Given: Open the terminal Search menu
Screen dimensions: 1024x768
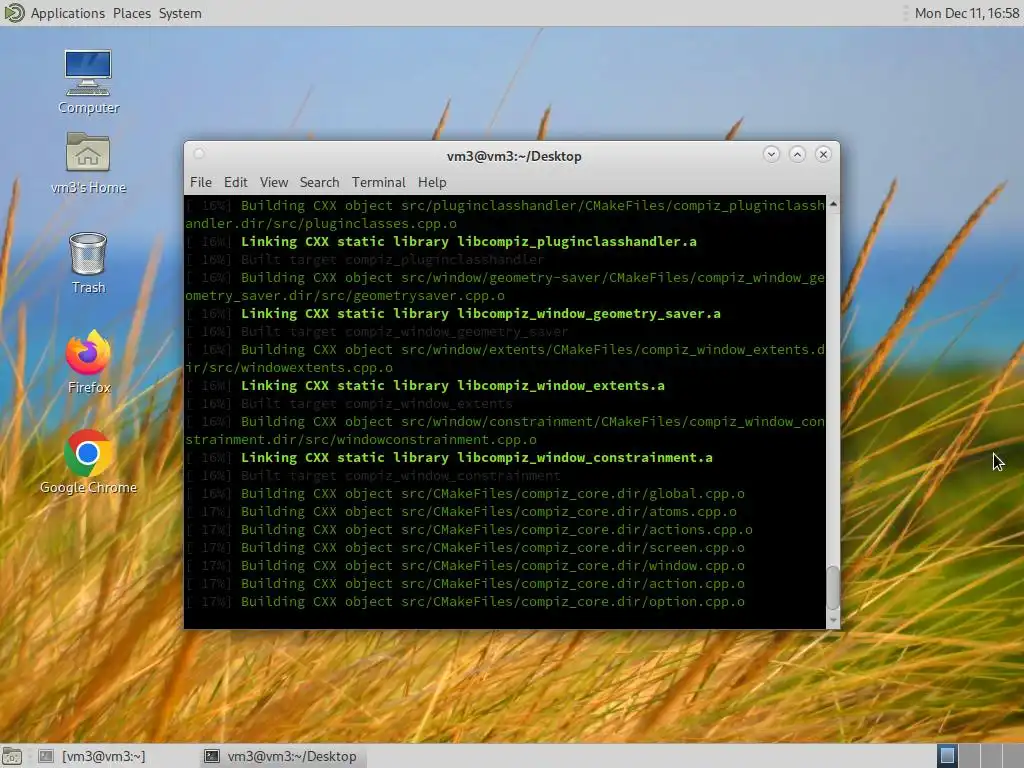Looking at the screenshot, I should [319, 182].
